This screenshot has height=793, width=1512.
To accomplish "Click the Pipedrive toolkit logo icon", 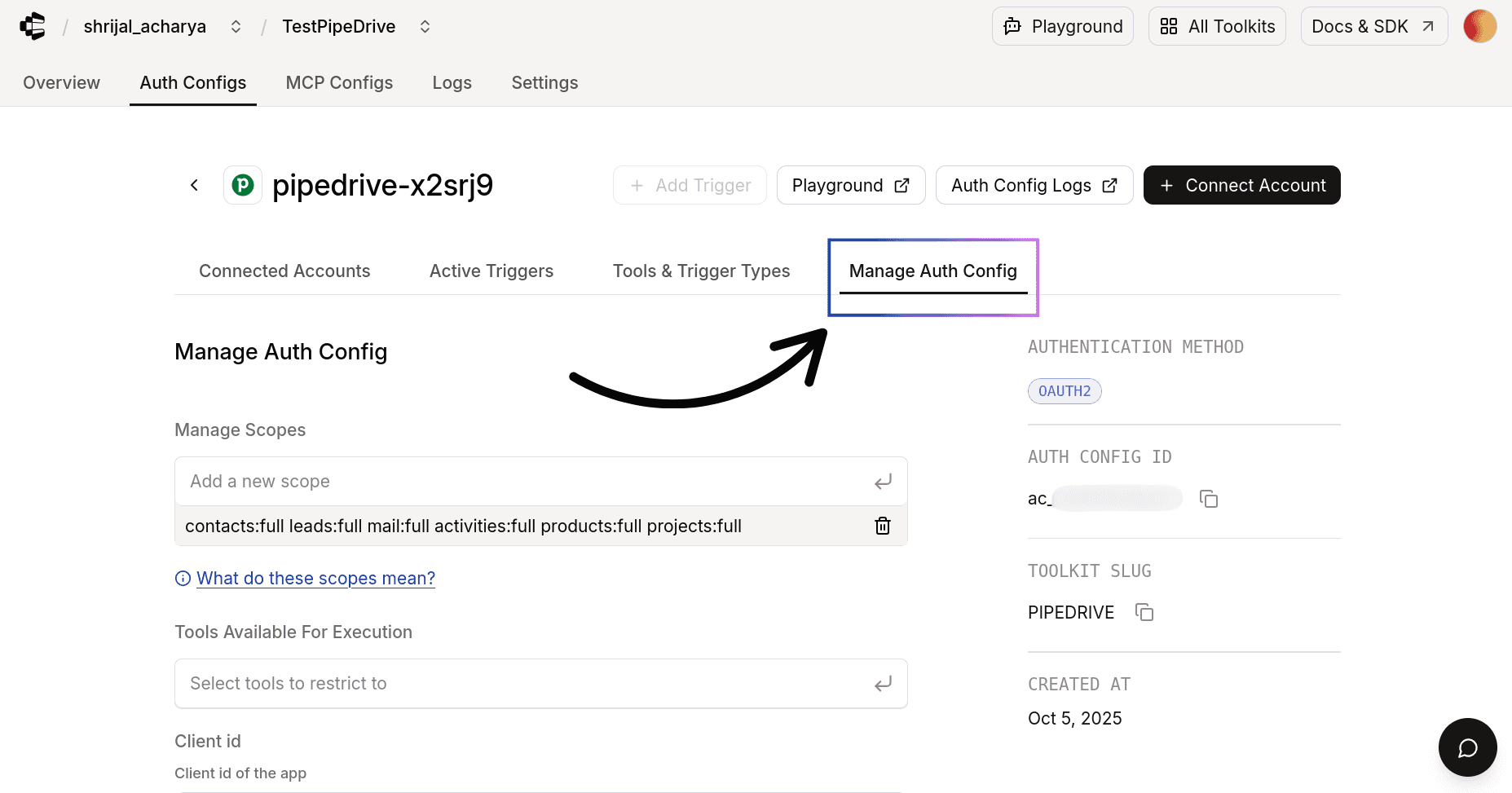I will click(x=243, y=185).
